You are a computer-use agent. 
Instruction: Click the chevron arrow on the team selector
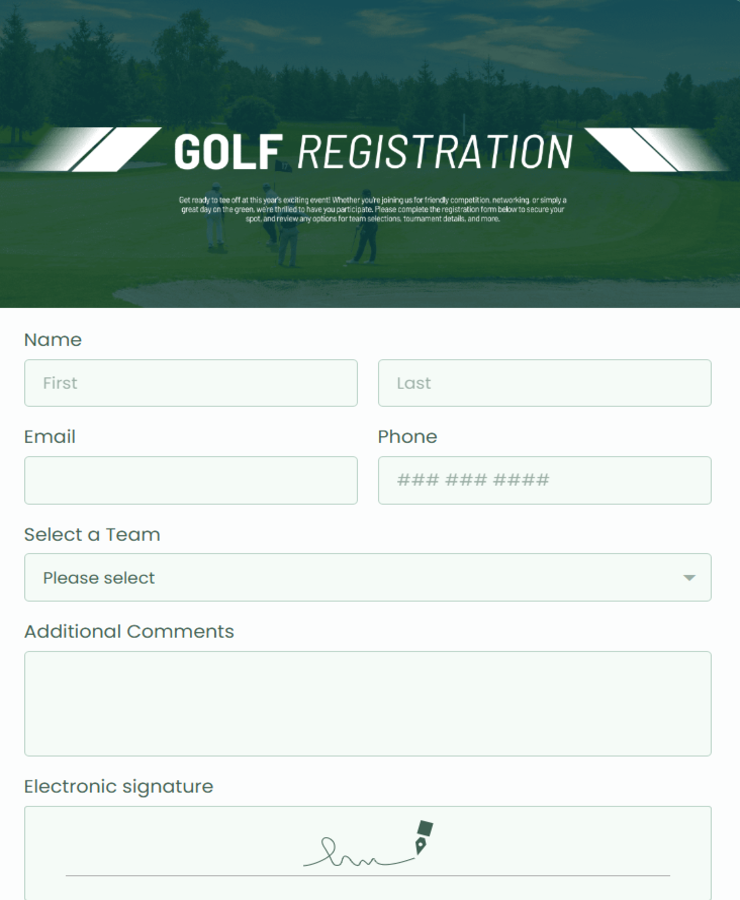(x=690, y=577)
